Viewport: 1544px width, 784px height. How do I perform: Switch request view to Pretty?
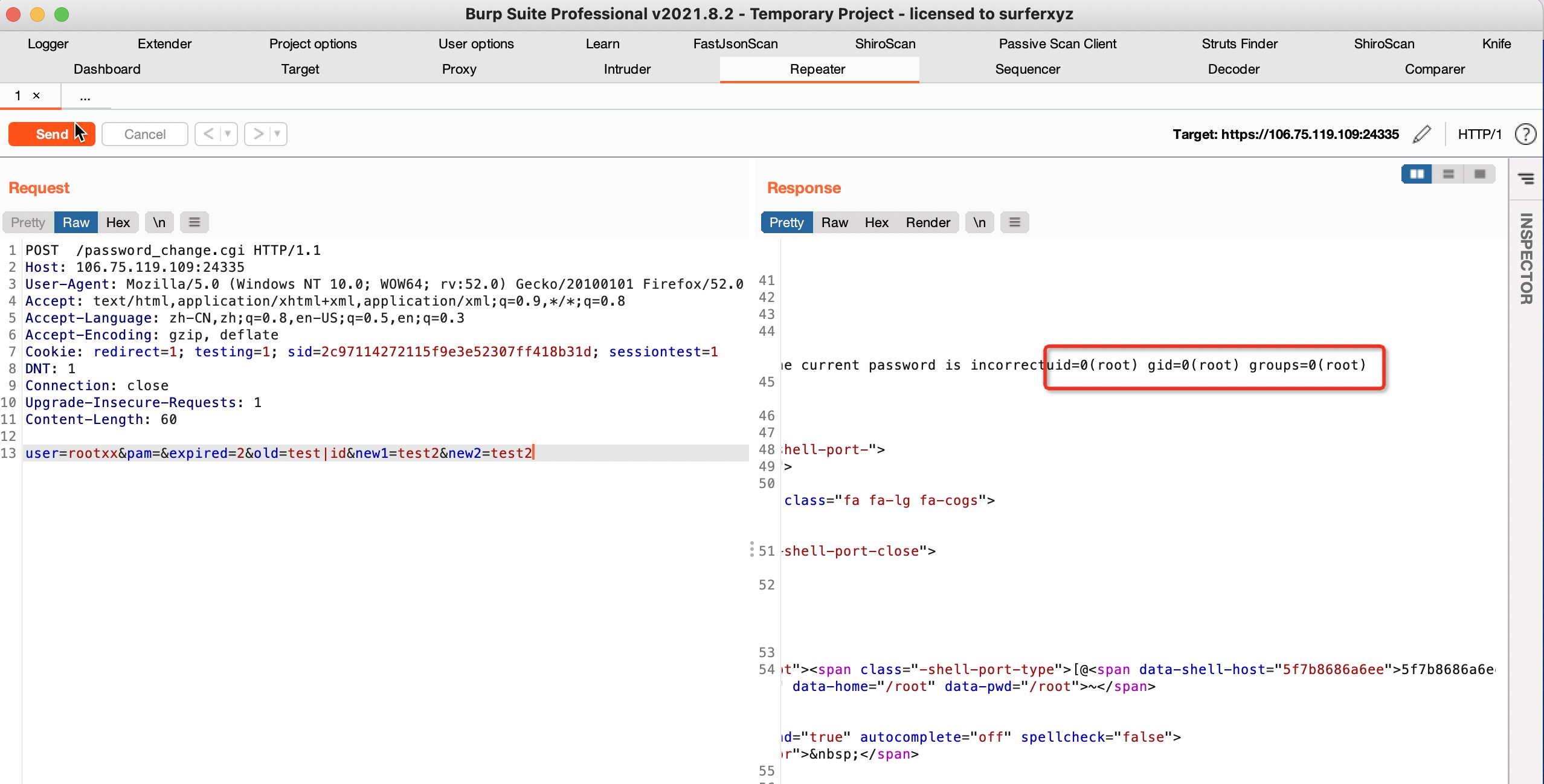point(28,222)
